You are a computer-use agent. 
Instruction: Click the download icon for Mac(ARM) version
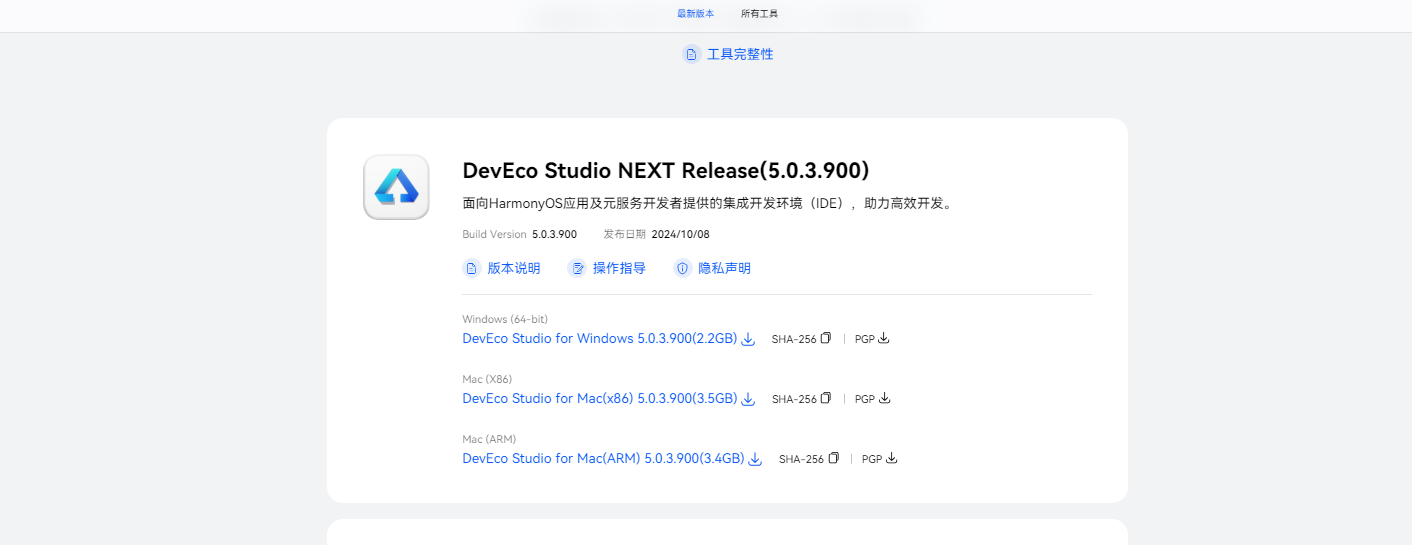(x=755, y=459)
